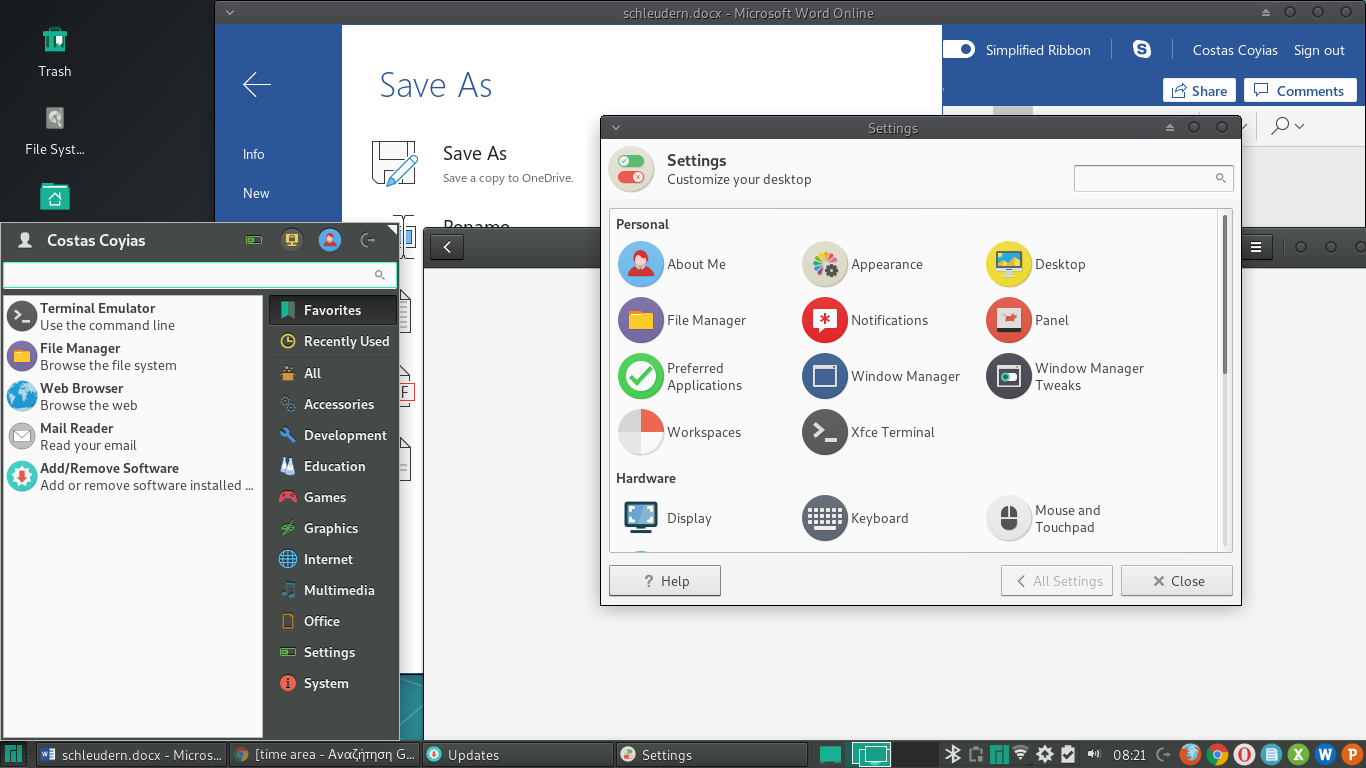This screenshot has height=768, width=1366.
Task: Click the Help button in Settings
Action: (x=664, y=581)
